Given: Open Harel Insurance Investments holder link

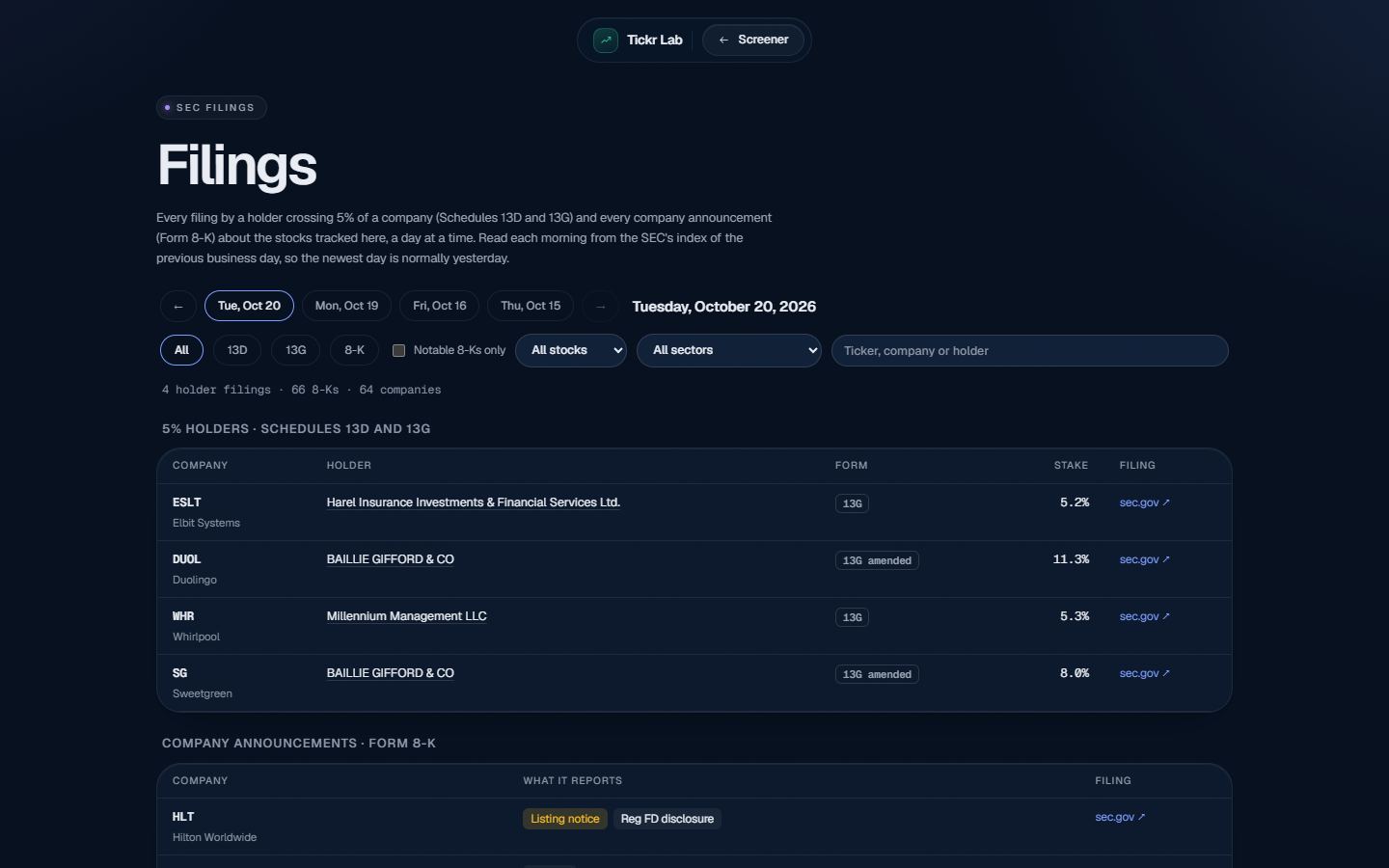Looking at the screenshot, I should click(474, 502).
